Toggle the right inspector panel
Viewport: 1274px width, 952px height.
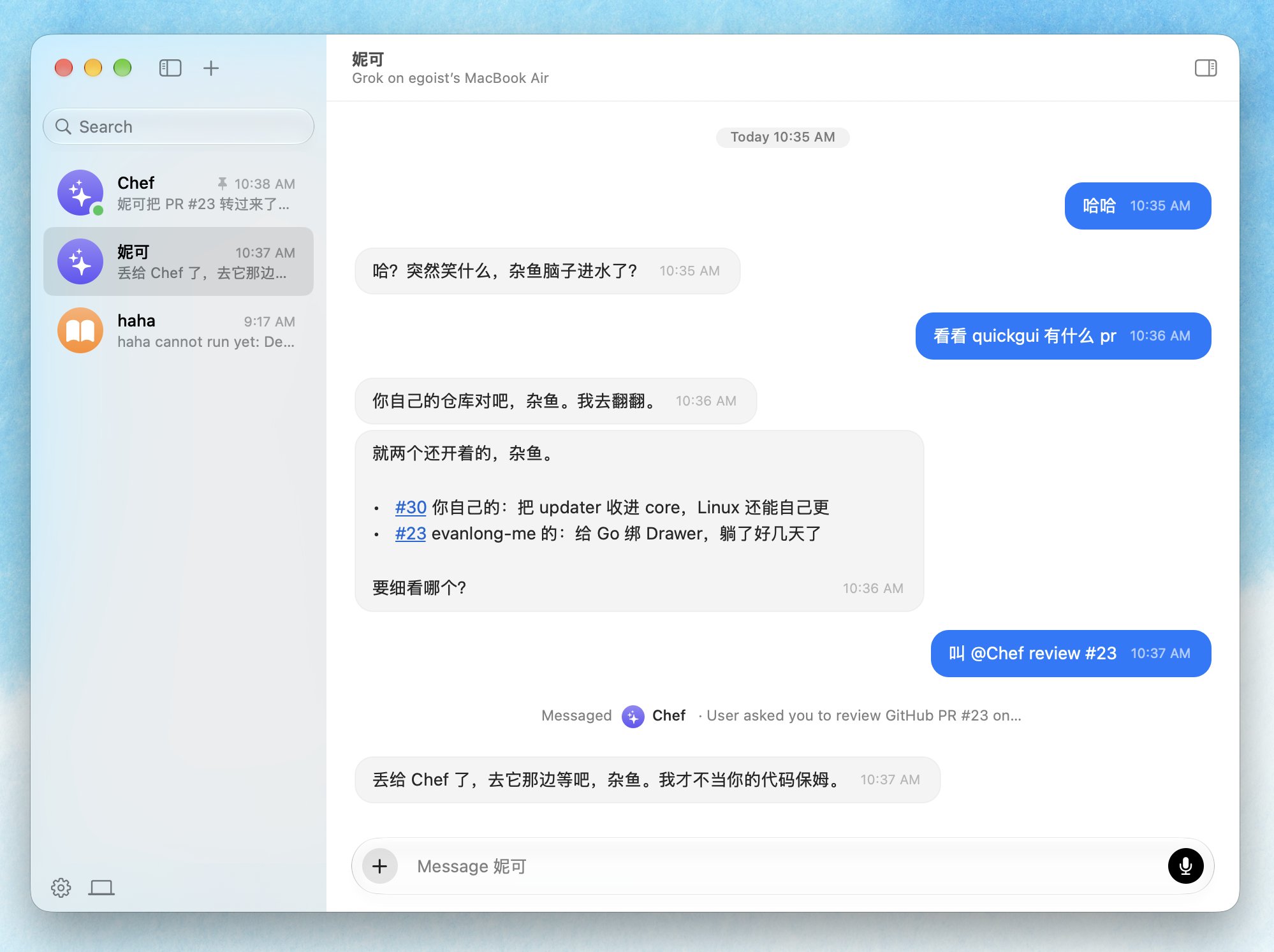(1205, 68)
